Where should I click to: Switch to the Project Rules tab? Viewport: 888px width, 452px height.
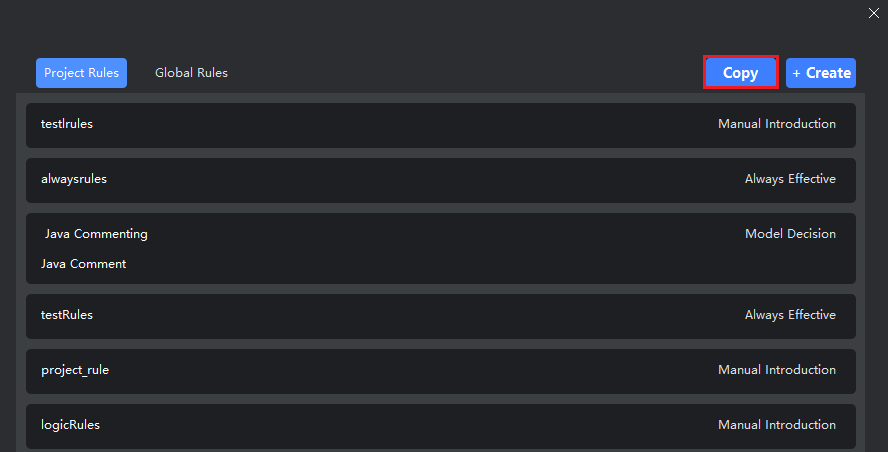pyautogui.click(x=81, y=73)
